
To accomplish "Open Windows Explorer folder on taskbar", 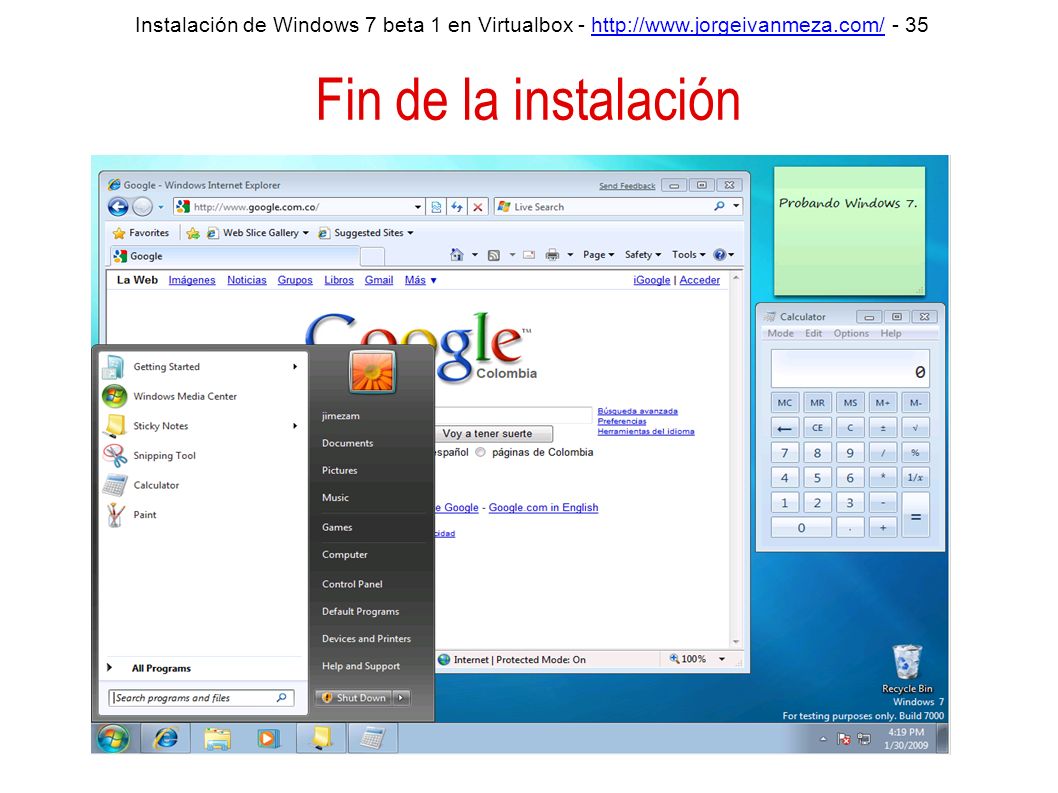I will pyautogui.click(x=217, y=738).
